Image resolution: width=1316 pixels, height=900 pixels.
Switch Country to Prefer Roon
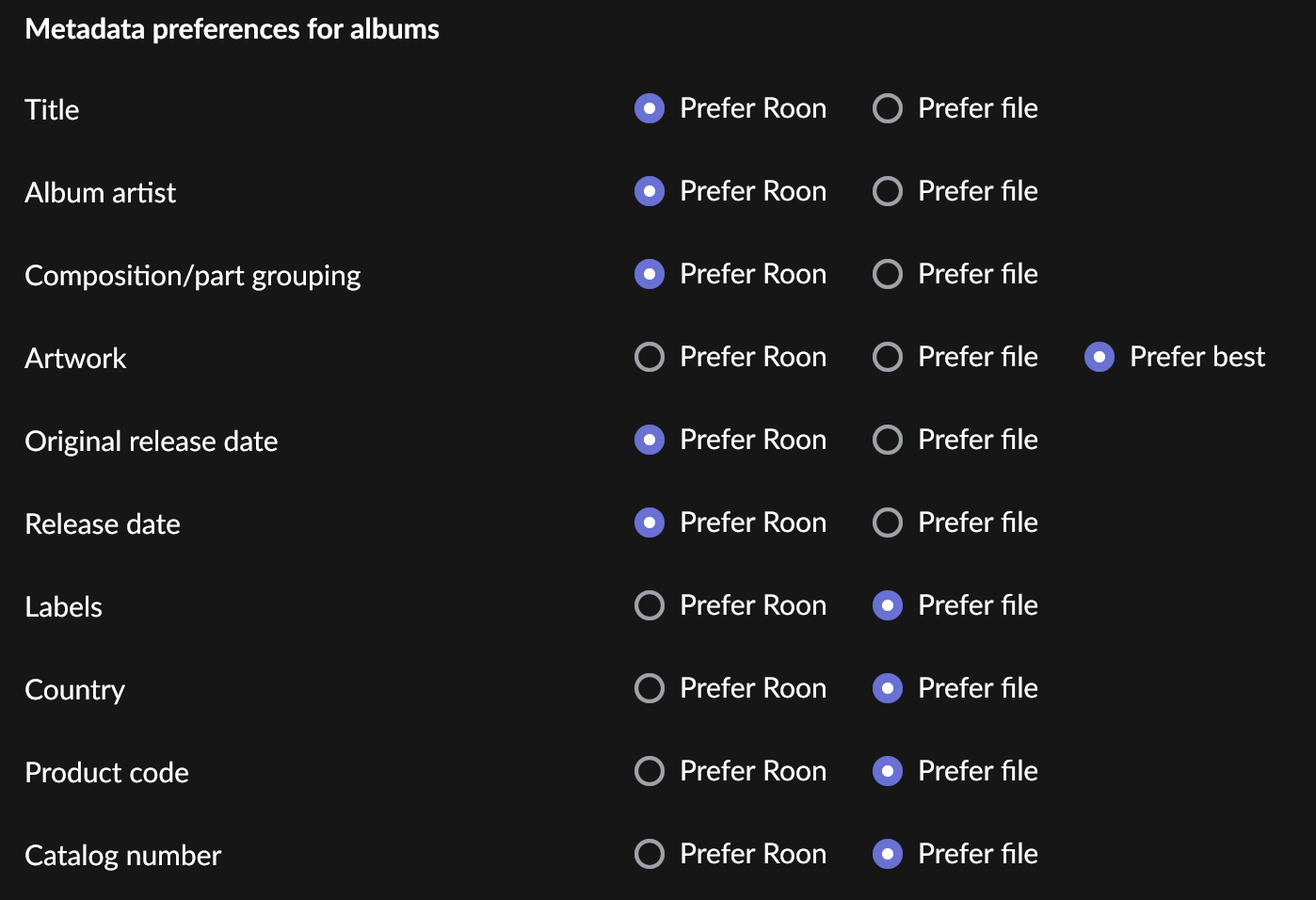point(650,688)
